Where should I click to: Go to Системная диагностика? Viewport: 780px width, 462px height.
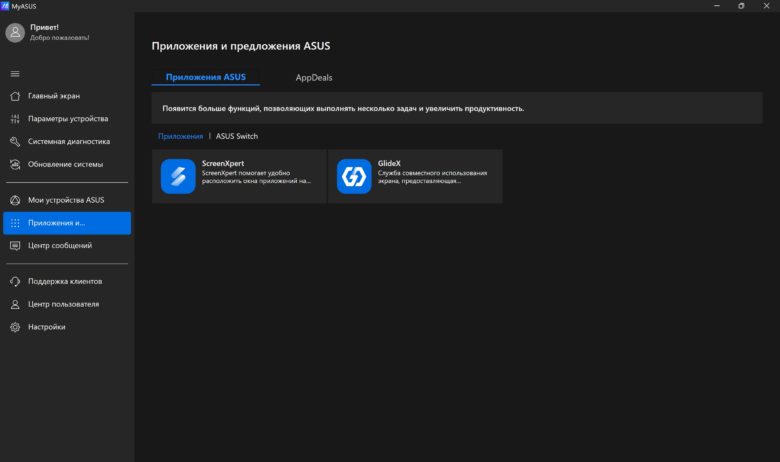pyautogui.click(x=67, y=142)
